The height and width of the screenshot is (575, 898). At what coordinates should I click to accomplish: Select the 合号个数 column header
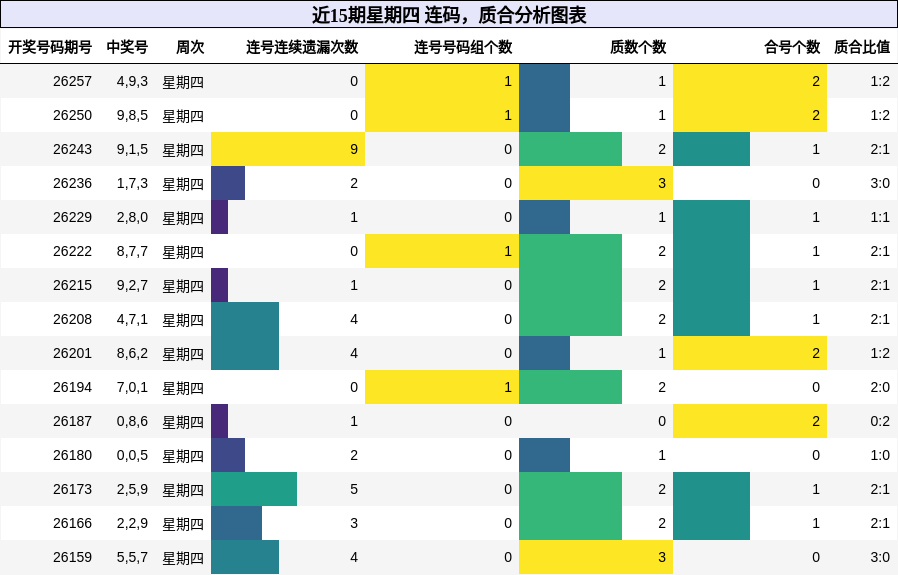(792, 47)
